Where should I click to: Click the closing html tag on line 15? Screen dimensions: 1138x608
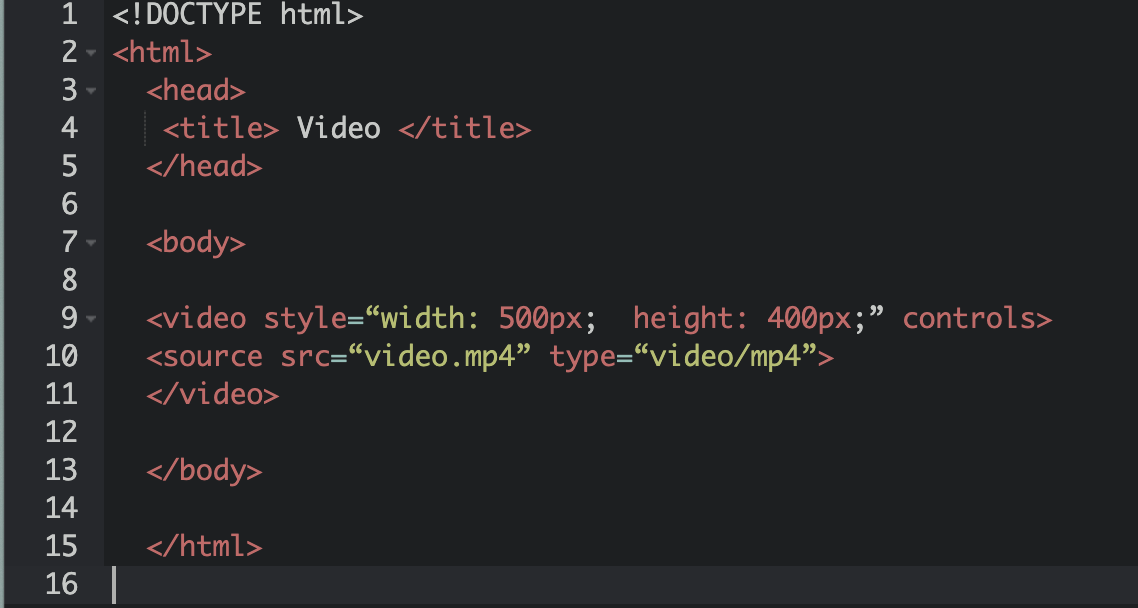[x=204, y=546]
